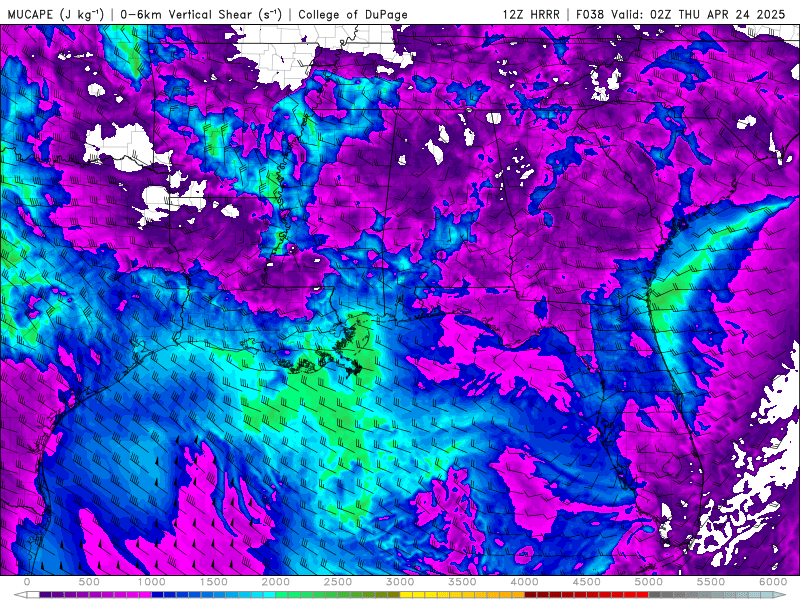This screenshot has width=800, height=600.
Task: Click the 3500 value on the color scale
Action: [463, 582]
